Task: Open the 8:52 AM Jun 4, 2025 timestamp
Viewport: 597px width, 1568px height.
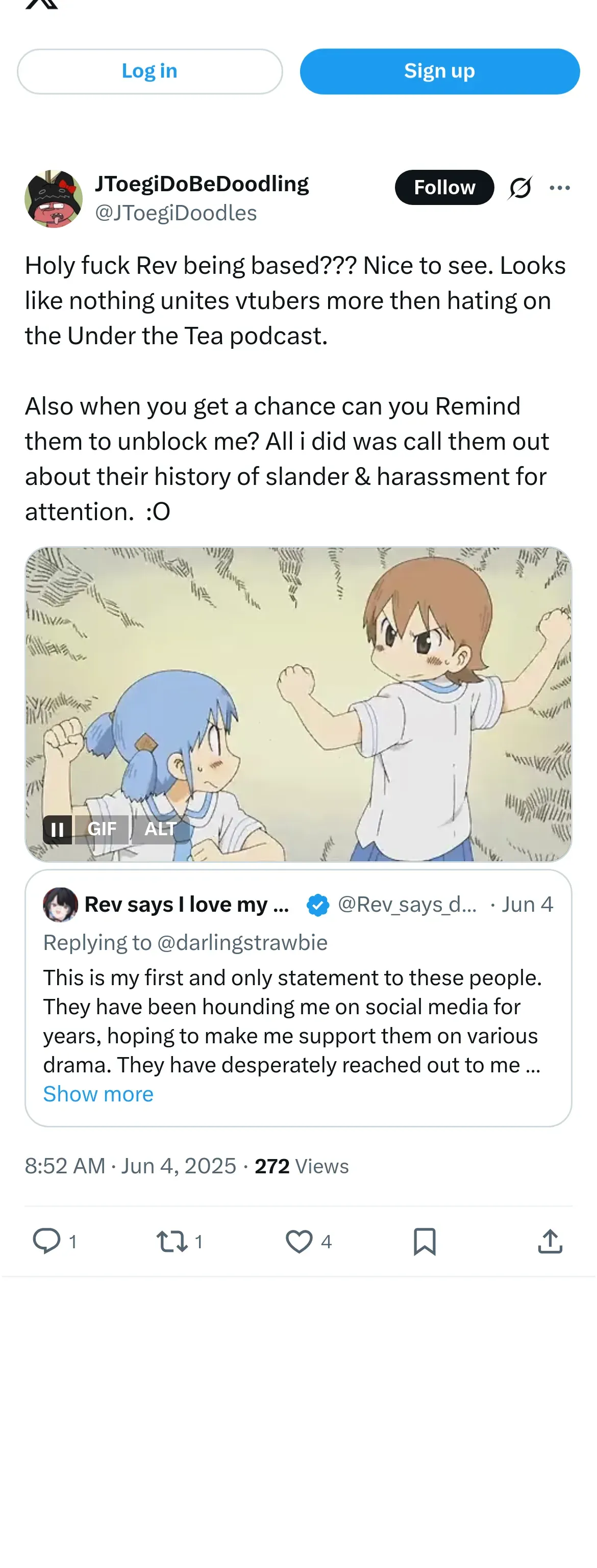Action: [130, 1166]
